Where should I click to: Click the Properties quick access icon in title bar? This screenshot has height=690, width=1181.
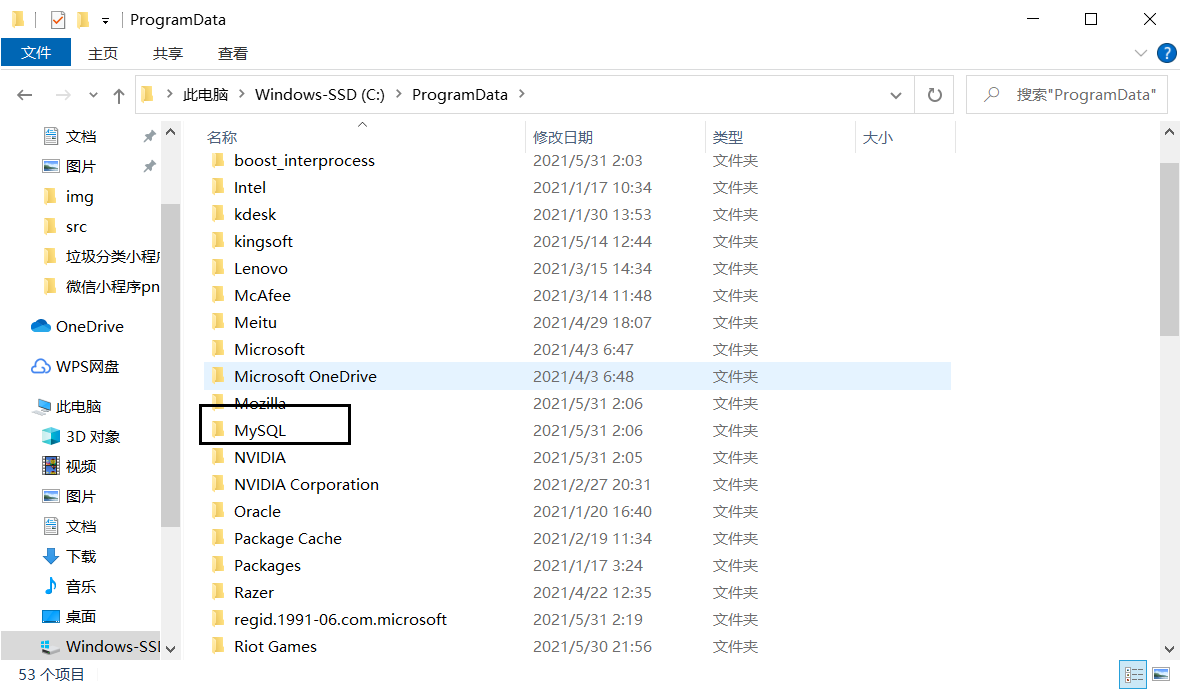click(58, 20)
